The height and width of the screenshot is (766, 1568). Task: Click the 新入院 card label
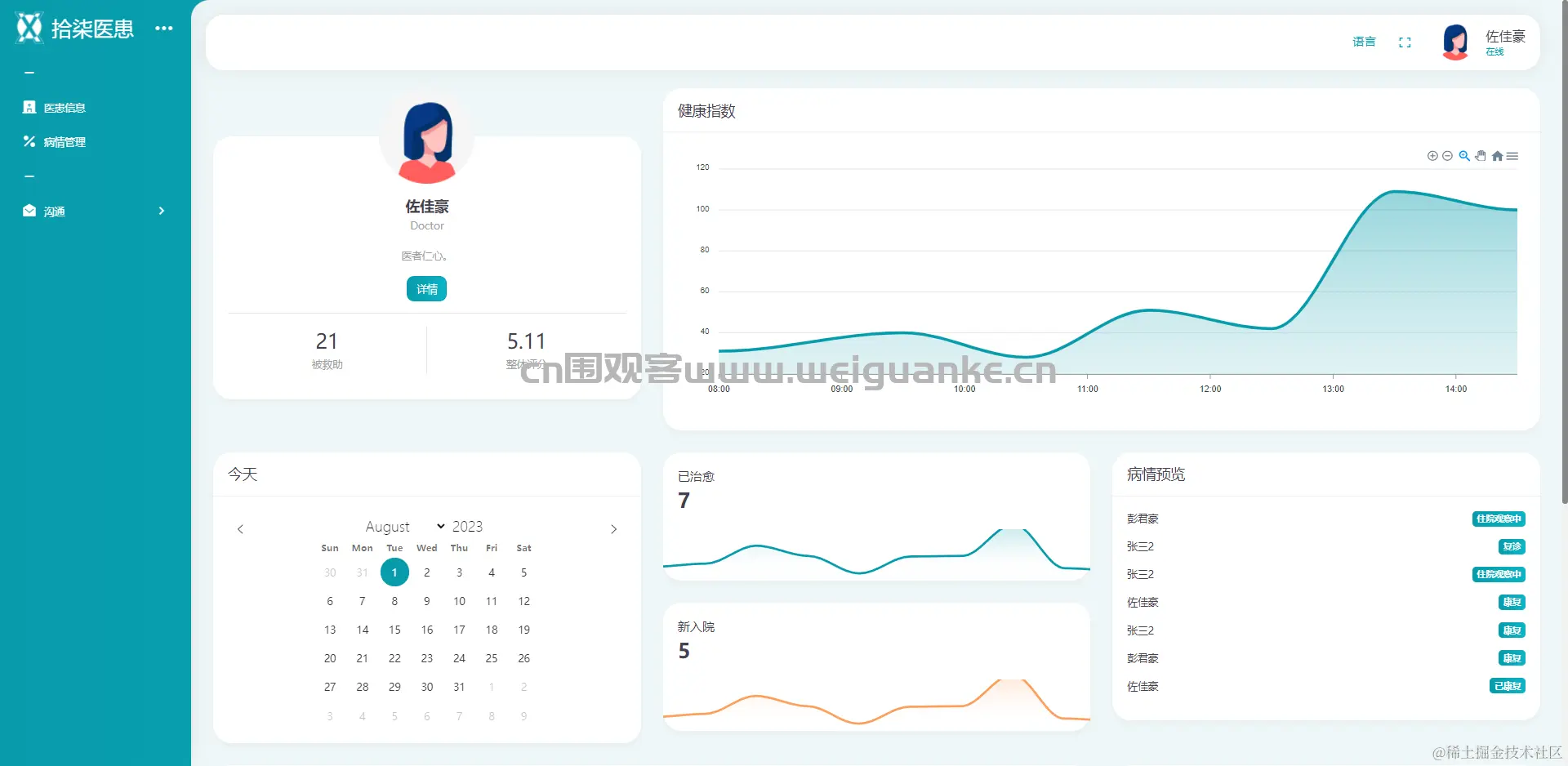click(697, 627)
